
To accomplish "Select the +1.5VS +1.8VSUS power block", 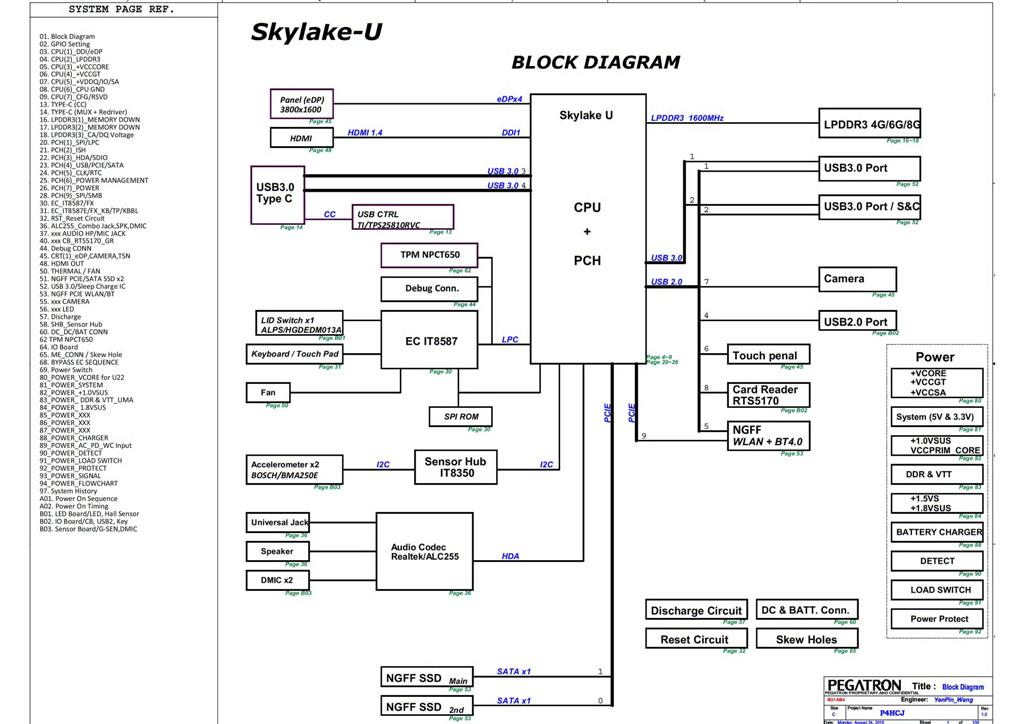I will point(936,503).
